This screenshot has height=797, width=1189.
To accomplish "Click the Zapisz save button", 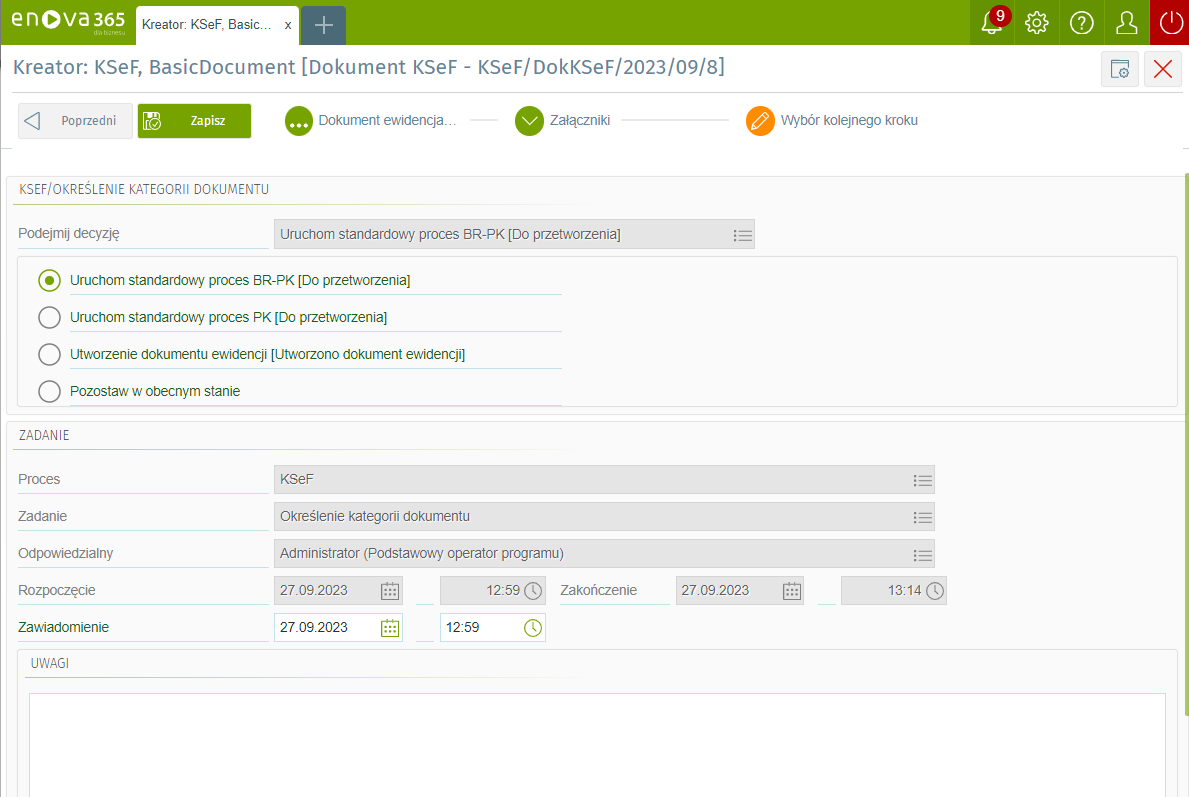I will 194,121.
